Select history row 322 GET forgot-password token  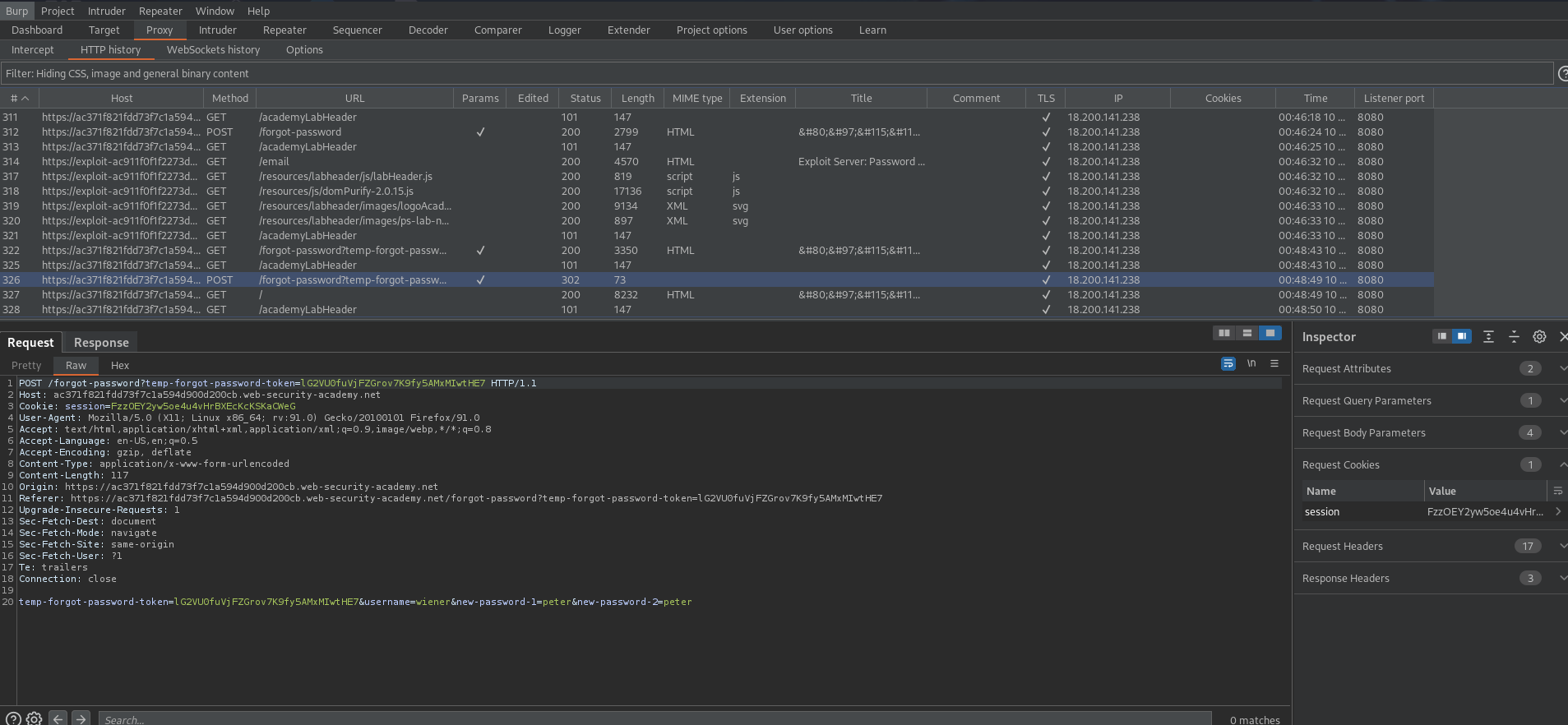(x=717, y=251)
